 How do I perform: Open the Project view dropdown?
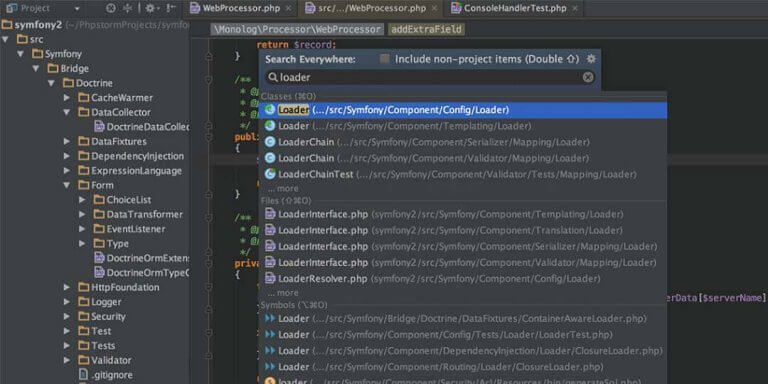[x=77, y=8]
